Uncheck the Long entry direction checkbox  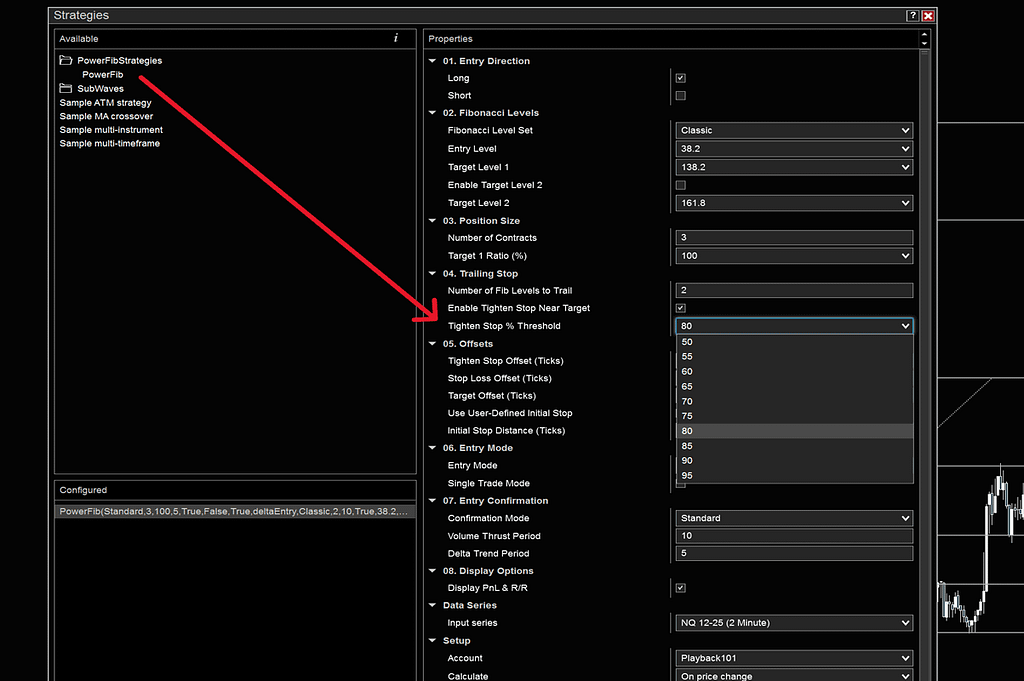pos(681,77)
